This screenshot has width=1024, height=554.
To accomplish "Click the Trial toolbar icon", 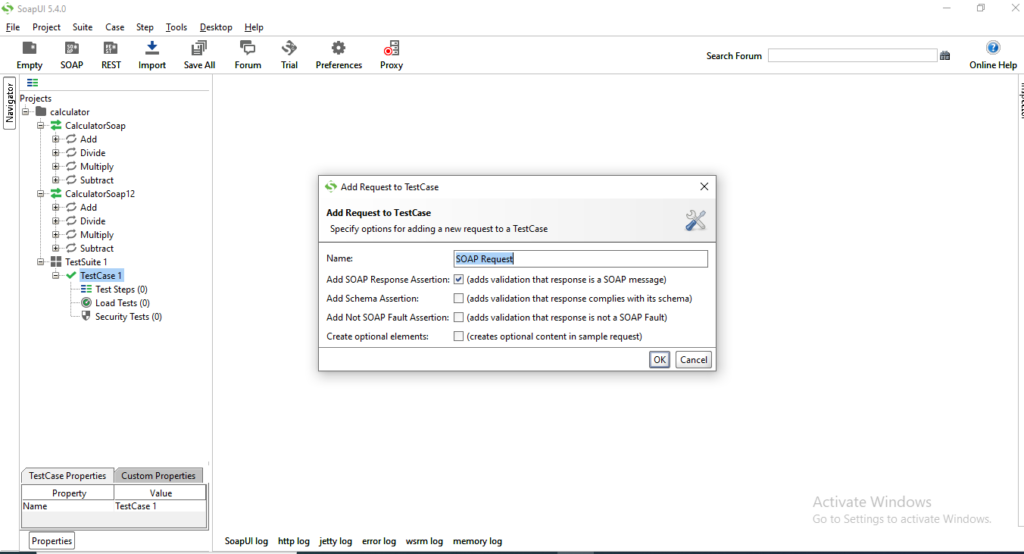I will click(289, 48).
